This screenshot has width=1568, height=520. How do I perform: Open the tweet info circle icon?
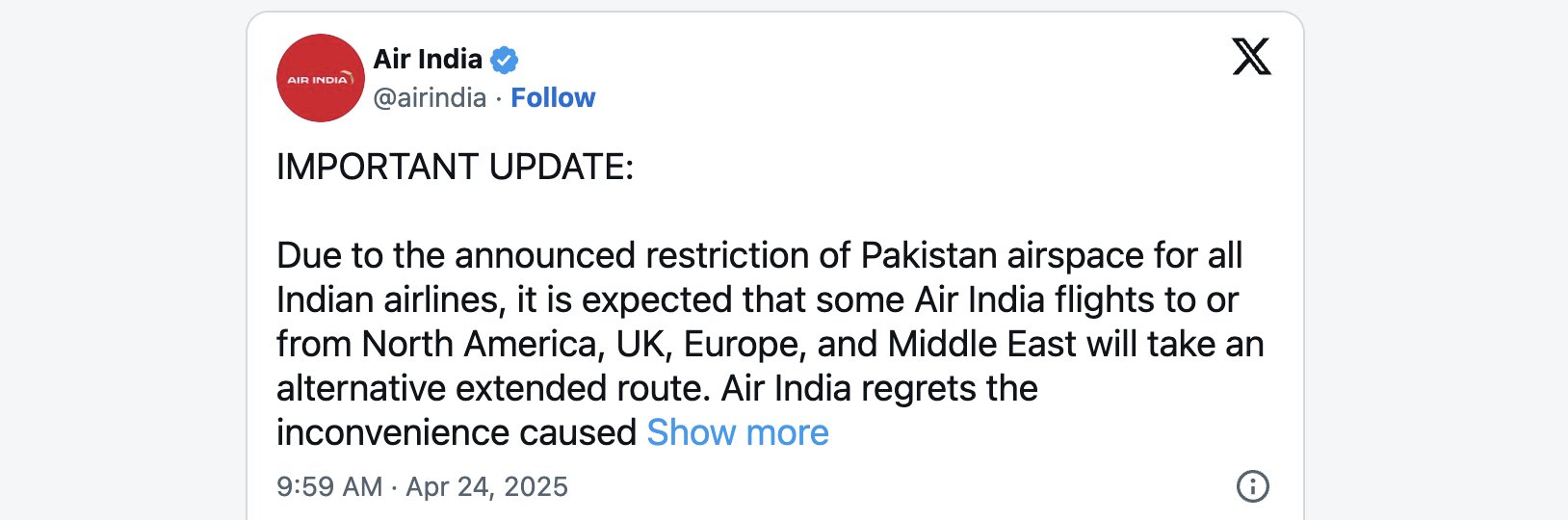(x=1252, y=486)
